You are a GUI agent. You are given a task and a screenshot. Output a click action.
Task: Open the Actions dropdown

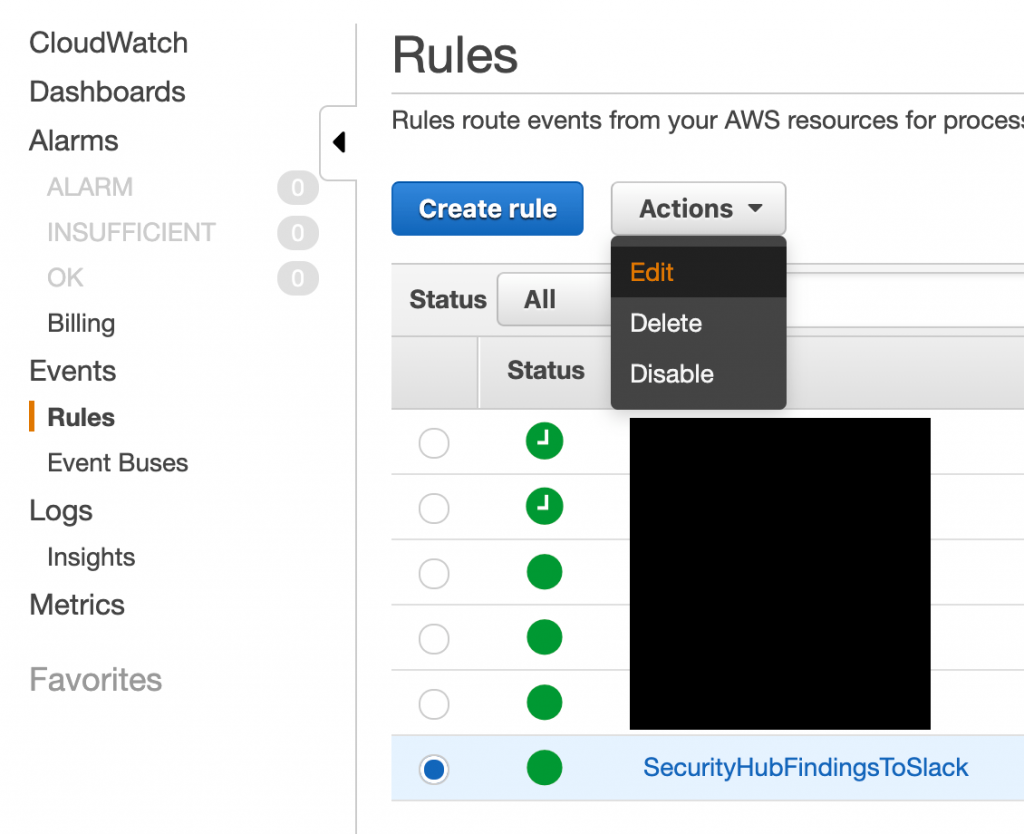coord(698,209)
